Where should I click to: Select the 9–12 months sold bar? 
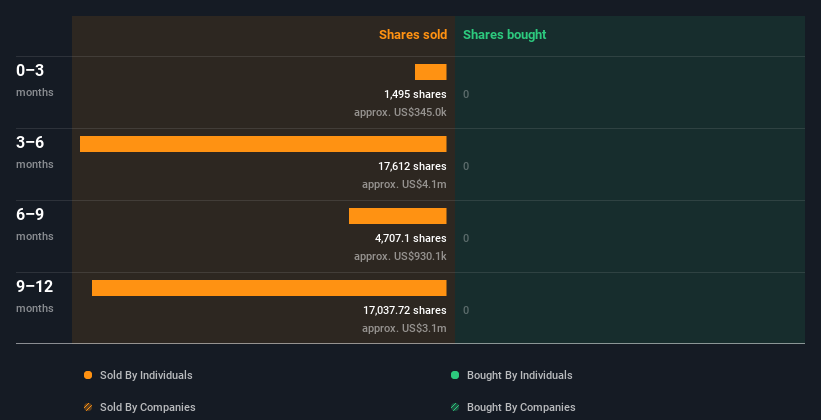tap(269, 288)
